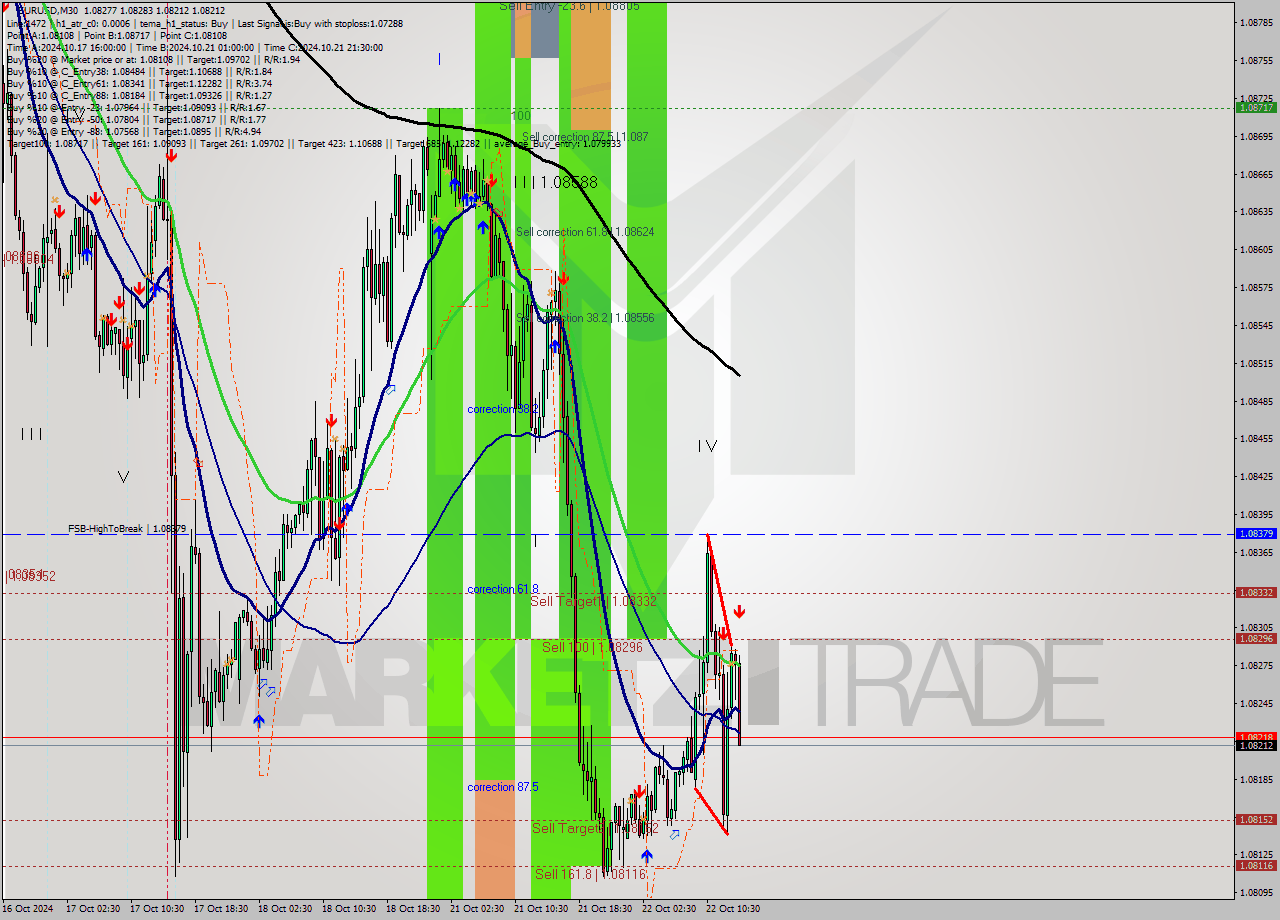Click the 1.08245 price axis label
The height and width of the screenshot is (920, 1280).
pyautogui.click(x=1256, y=703)
